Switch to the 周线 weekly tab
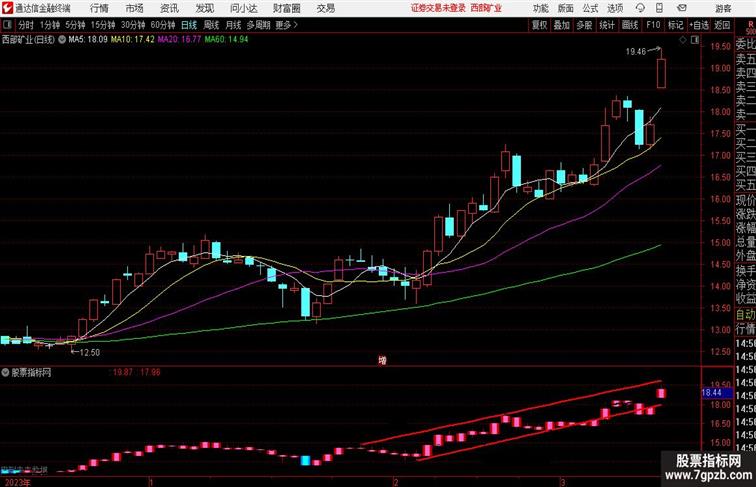This screenshot has width=756, height=487. [x=211, y=25]
